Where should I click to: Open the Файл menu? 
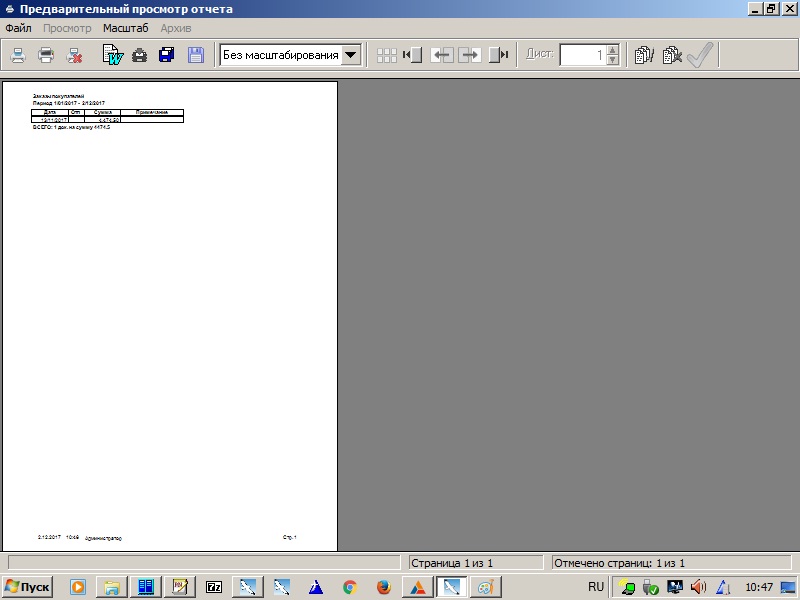coord(18,28)
